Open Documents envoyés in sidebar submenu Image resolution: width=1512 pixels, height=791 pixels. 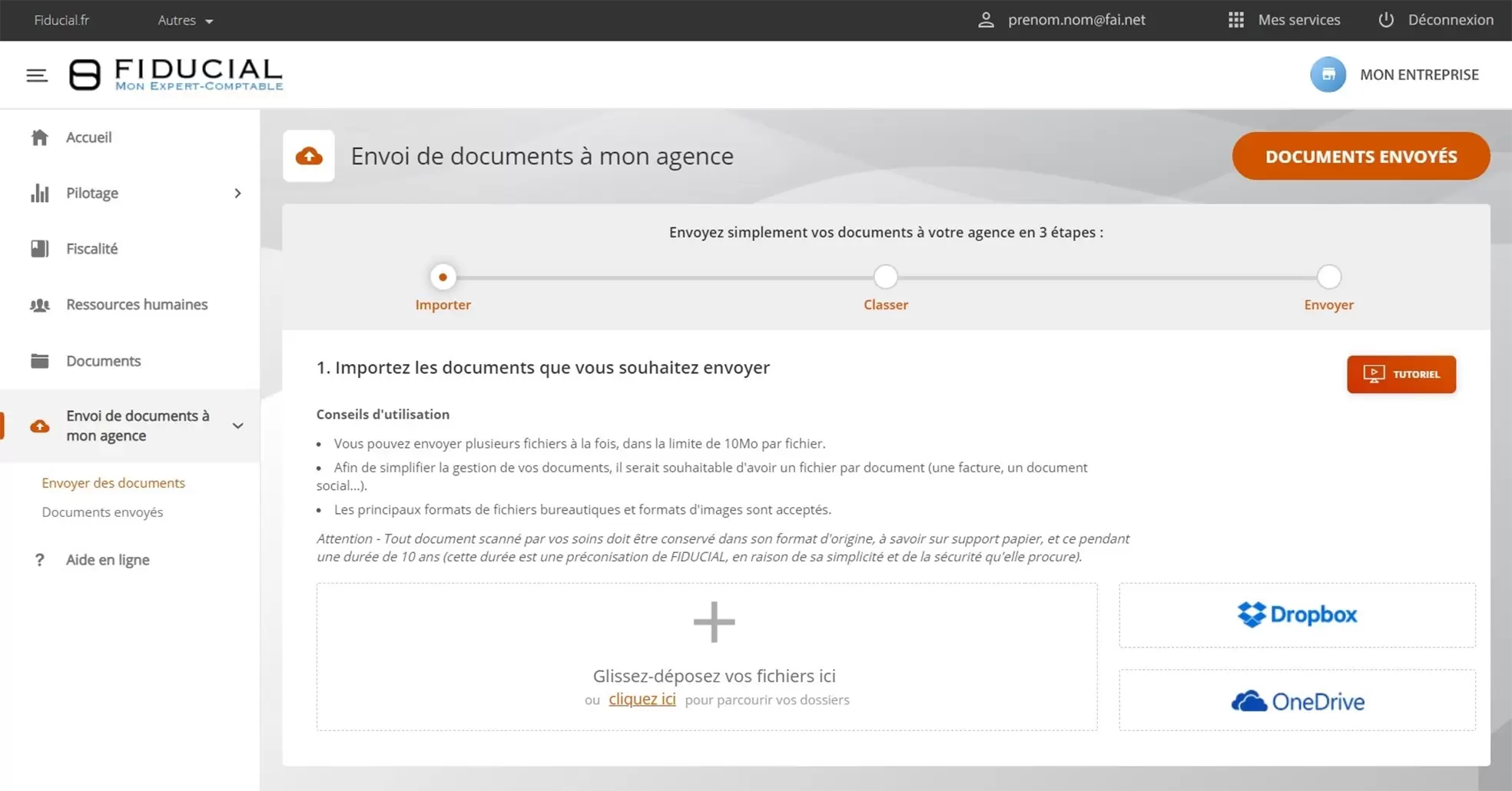(102, 512)
